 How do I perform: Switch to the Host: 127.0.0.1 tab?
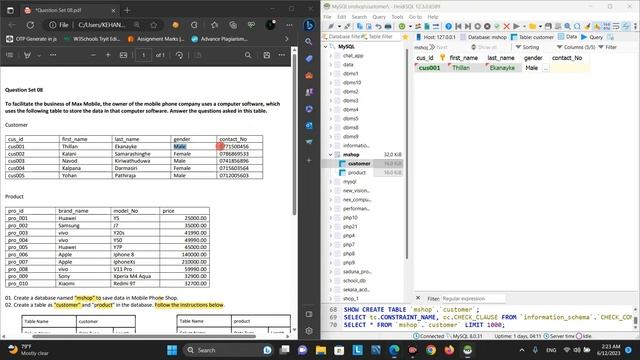click(436, 37)
